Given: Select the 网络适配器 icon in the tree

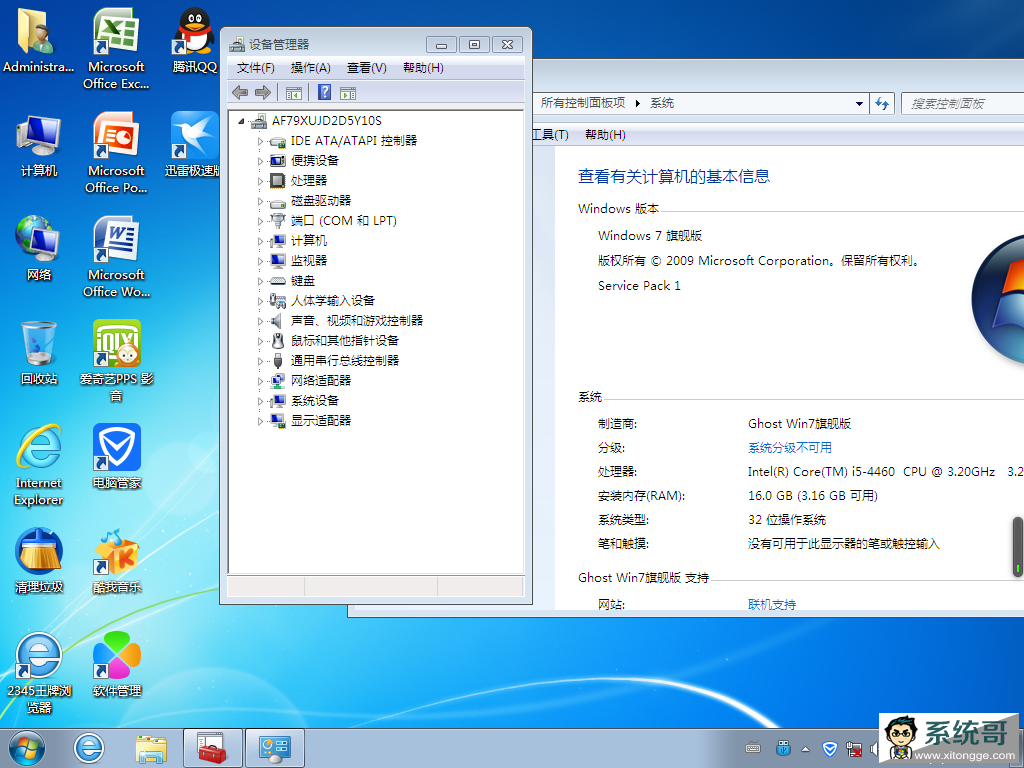Looking at the screenshot, I should click(x=278, y=381).
